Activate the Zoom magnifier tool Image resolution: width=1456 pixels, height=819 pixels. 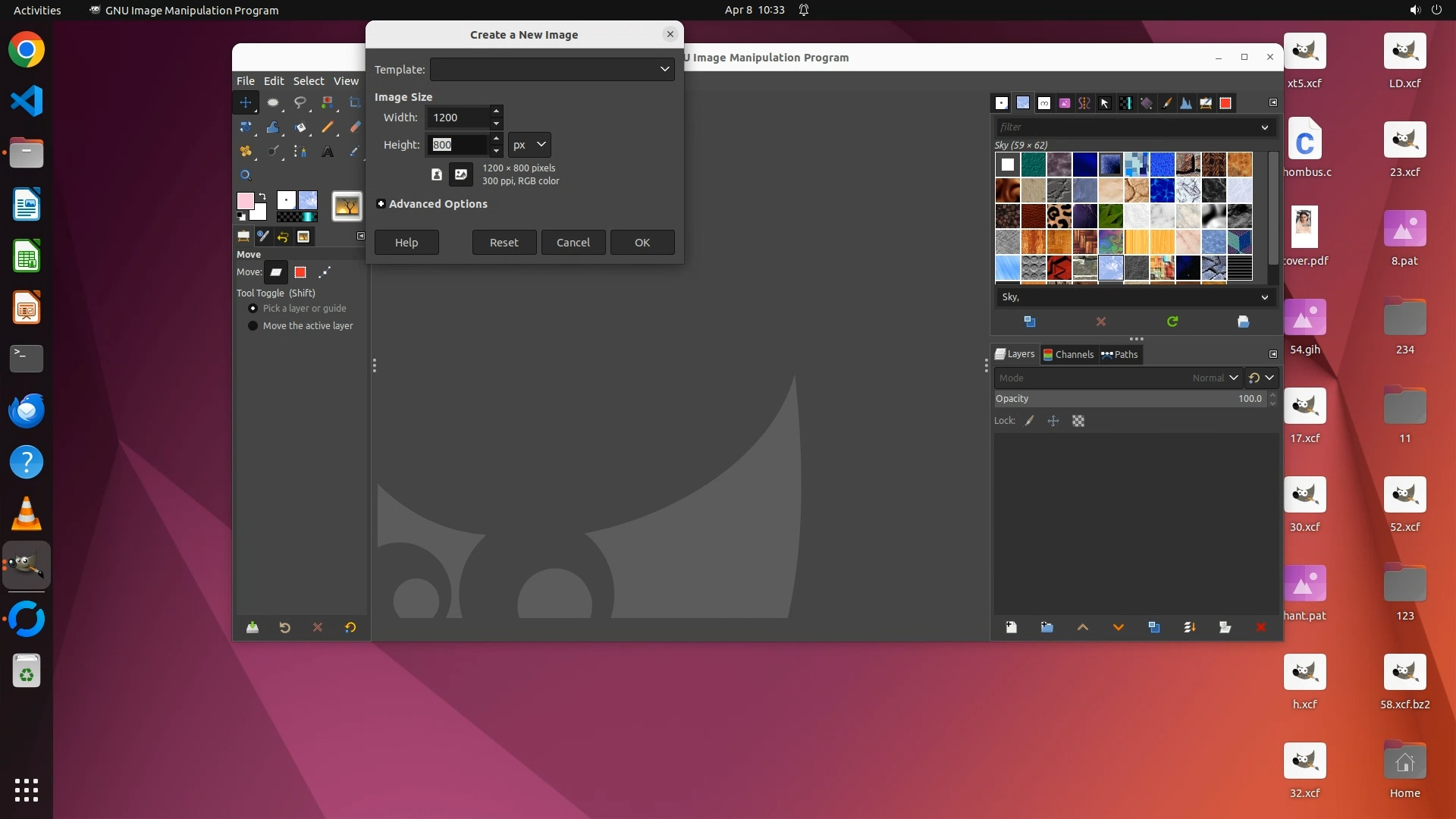pos(246,175)
